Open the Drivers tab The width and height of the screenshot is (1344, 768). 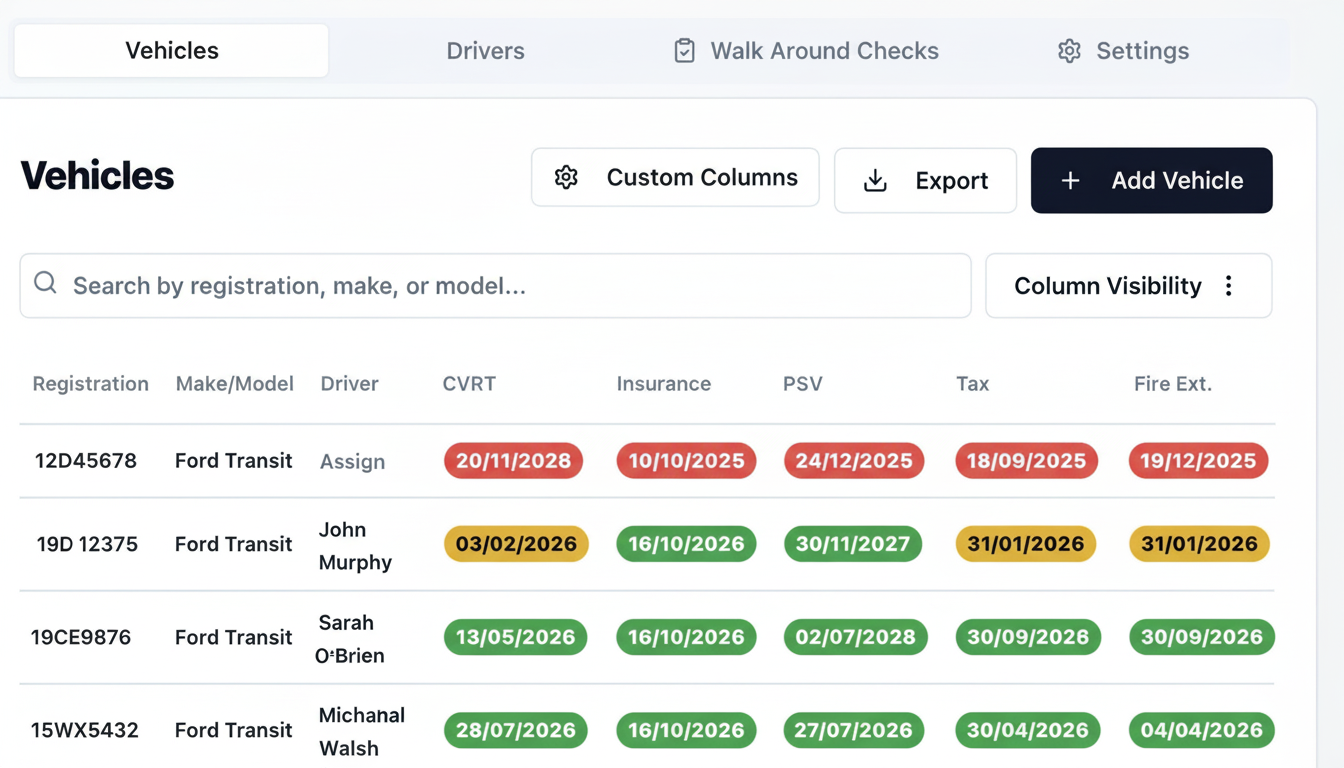[485, 51]
